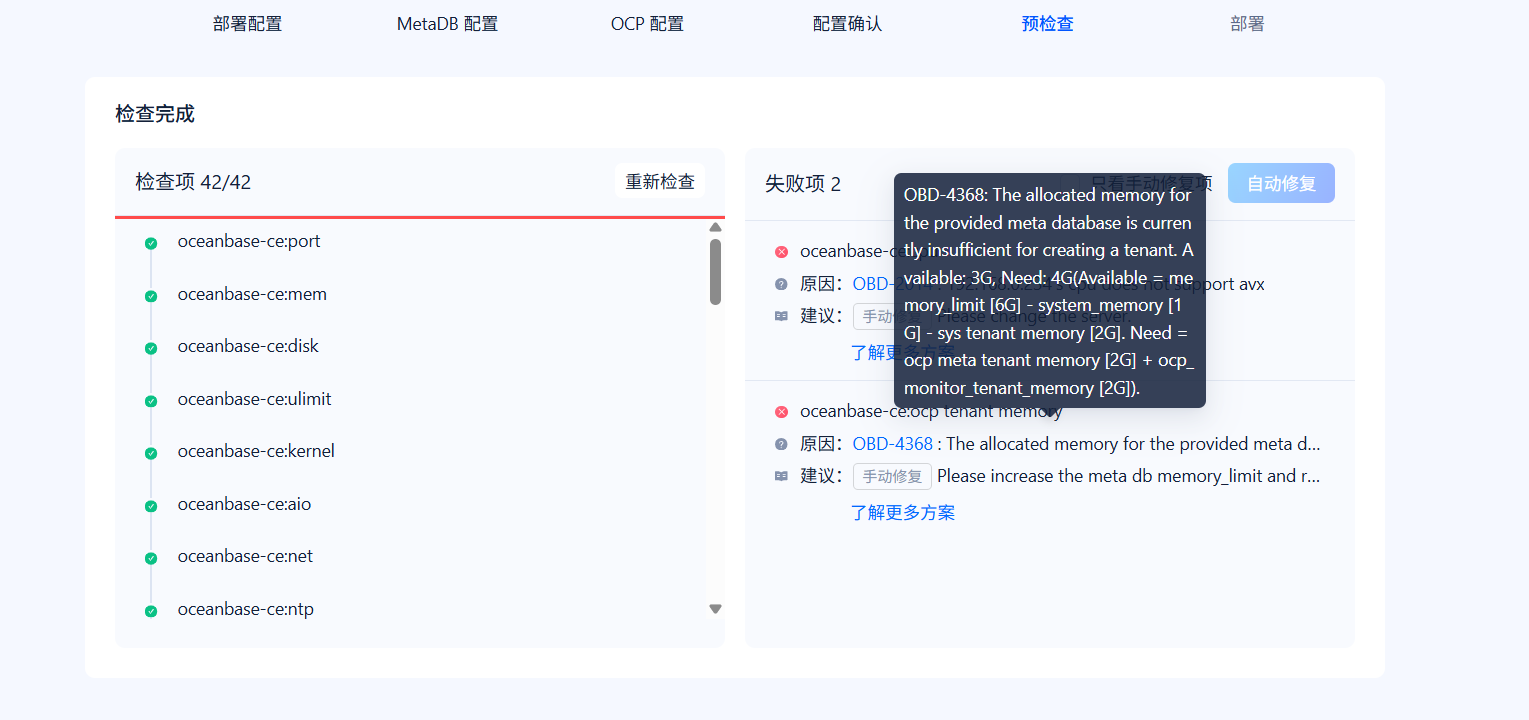Image resolution: width=1529 pixels, height=720 pixels.
Task: Open the OCP 配置 step
Action: click(x=647, y=24)
